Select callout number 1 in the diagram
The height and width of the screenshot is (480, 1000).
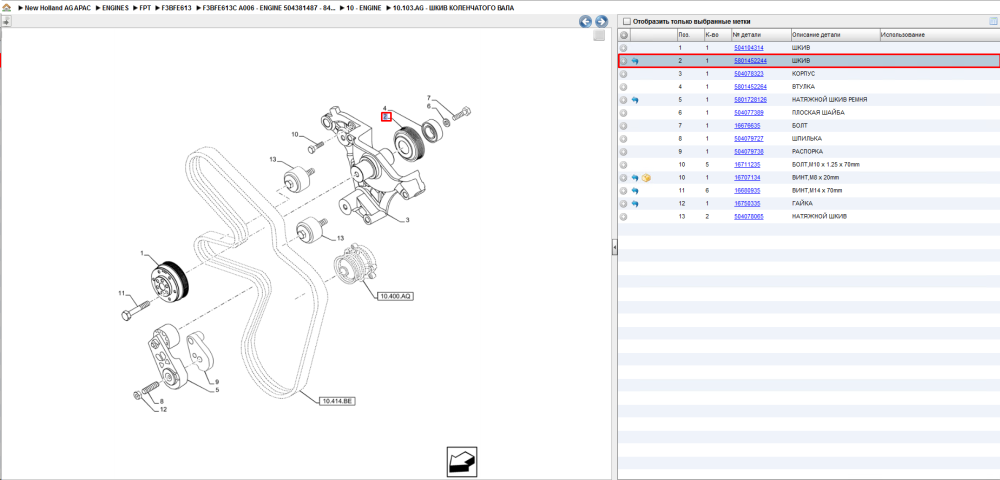click(142, 254)
